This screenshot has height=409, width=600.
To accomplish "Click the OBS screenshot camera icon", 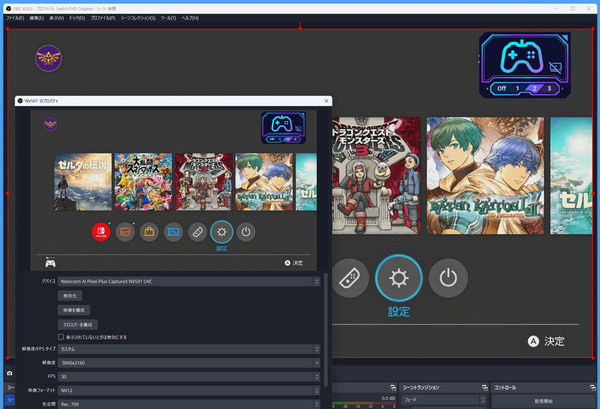I will tap(10, 373).
